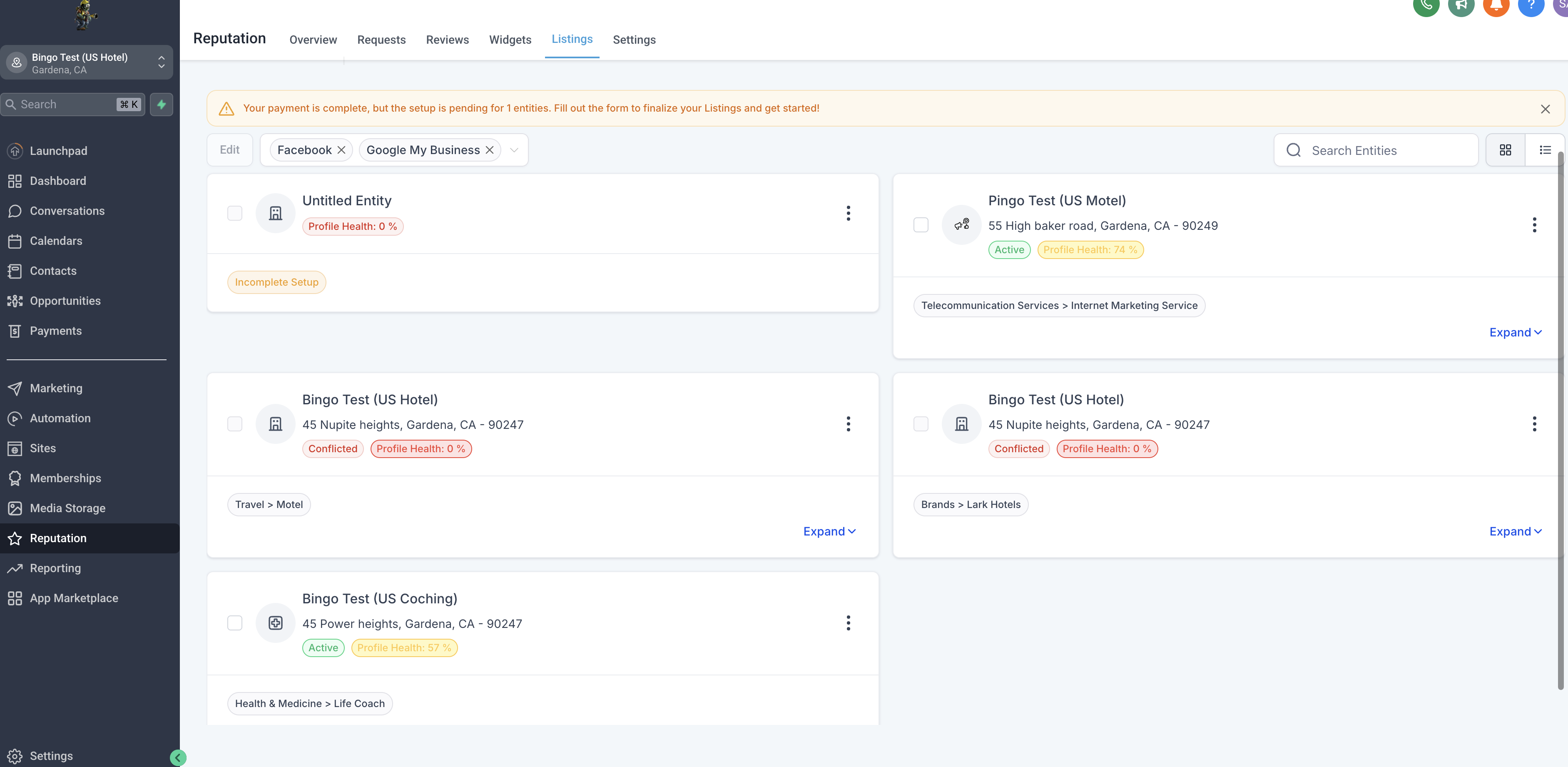The image size is (1568, 767).
Task: Open the platform filter dropdown chevron
Action: coord(514,150)
